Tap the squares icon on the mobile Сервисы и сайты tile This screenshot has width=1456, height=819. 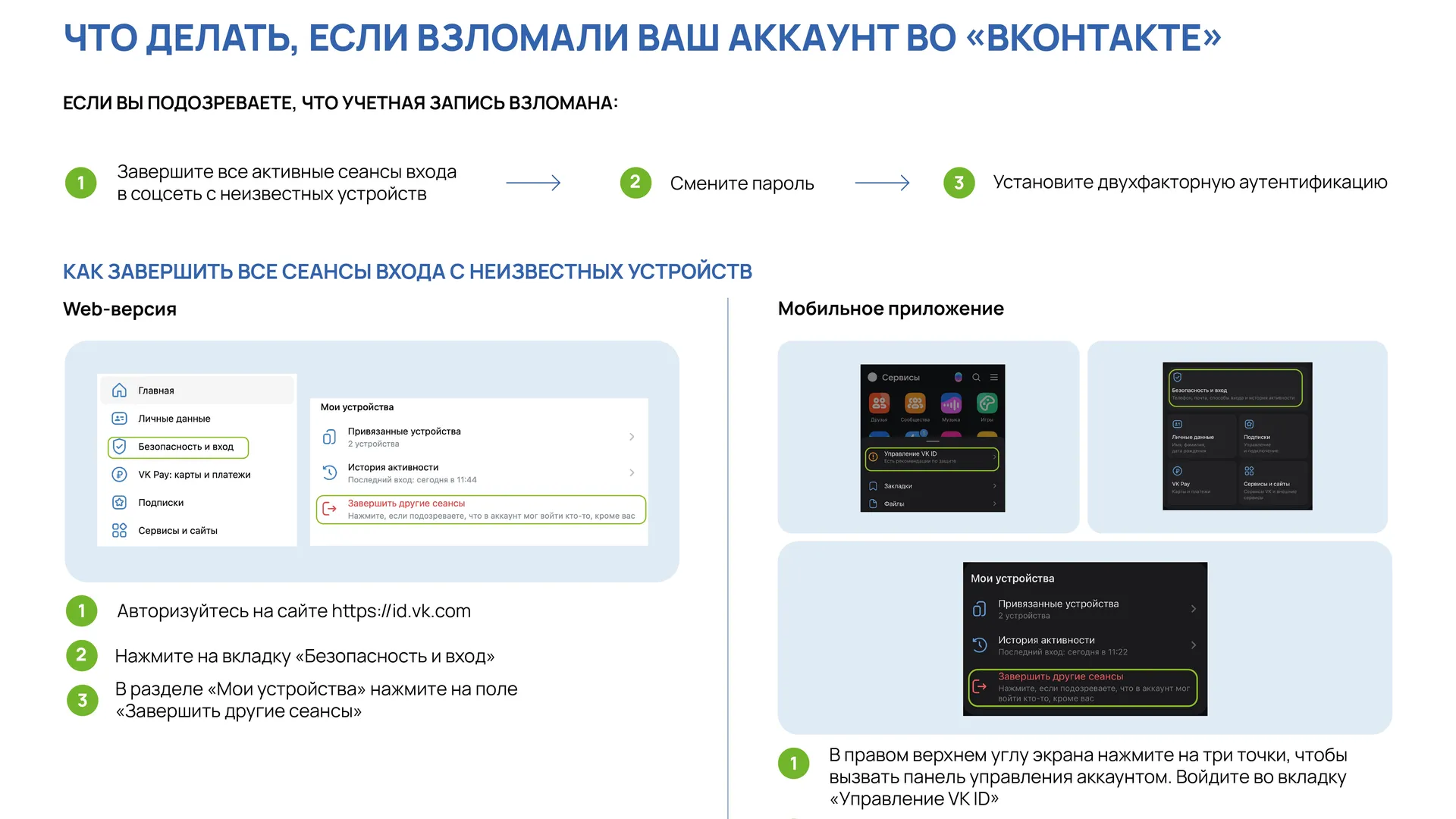(x=1249, y=471)
